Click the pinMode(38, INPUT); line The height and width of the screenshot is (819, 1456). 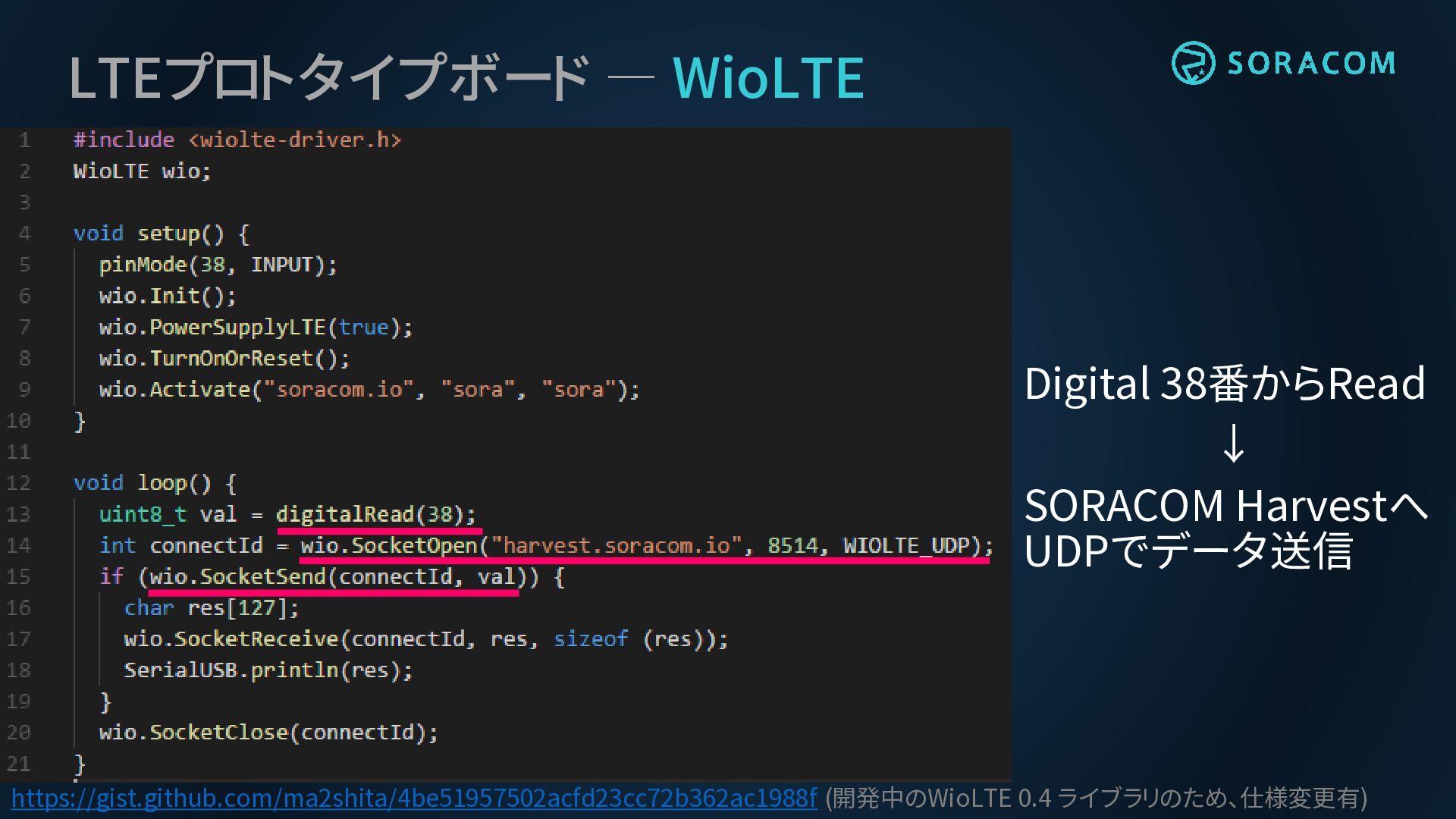tap(218, 265)
